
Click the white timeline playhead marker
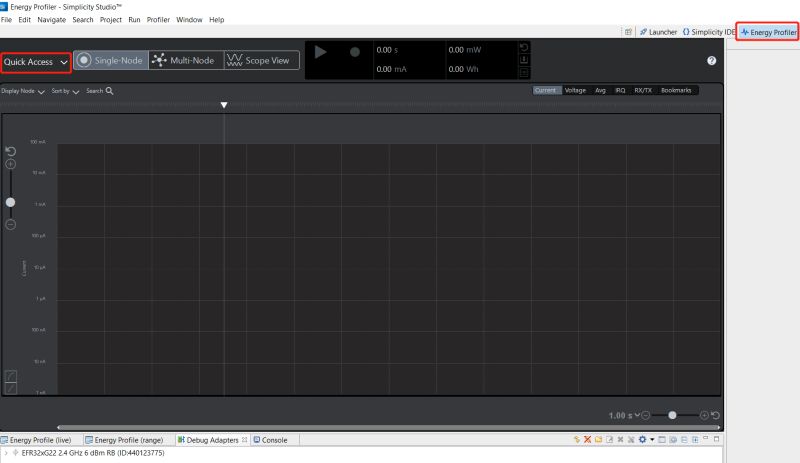pyautogui.click(x=224, y=105)
